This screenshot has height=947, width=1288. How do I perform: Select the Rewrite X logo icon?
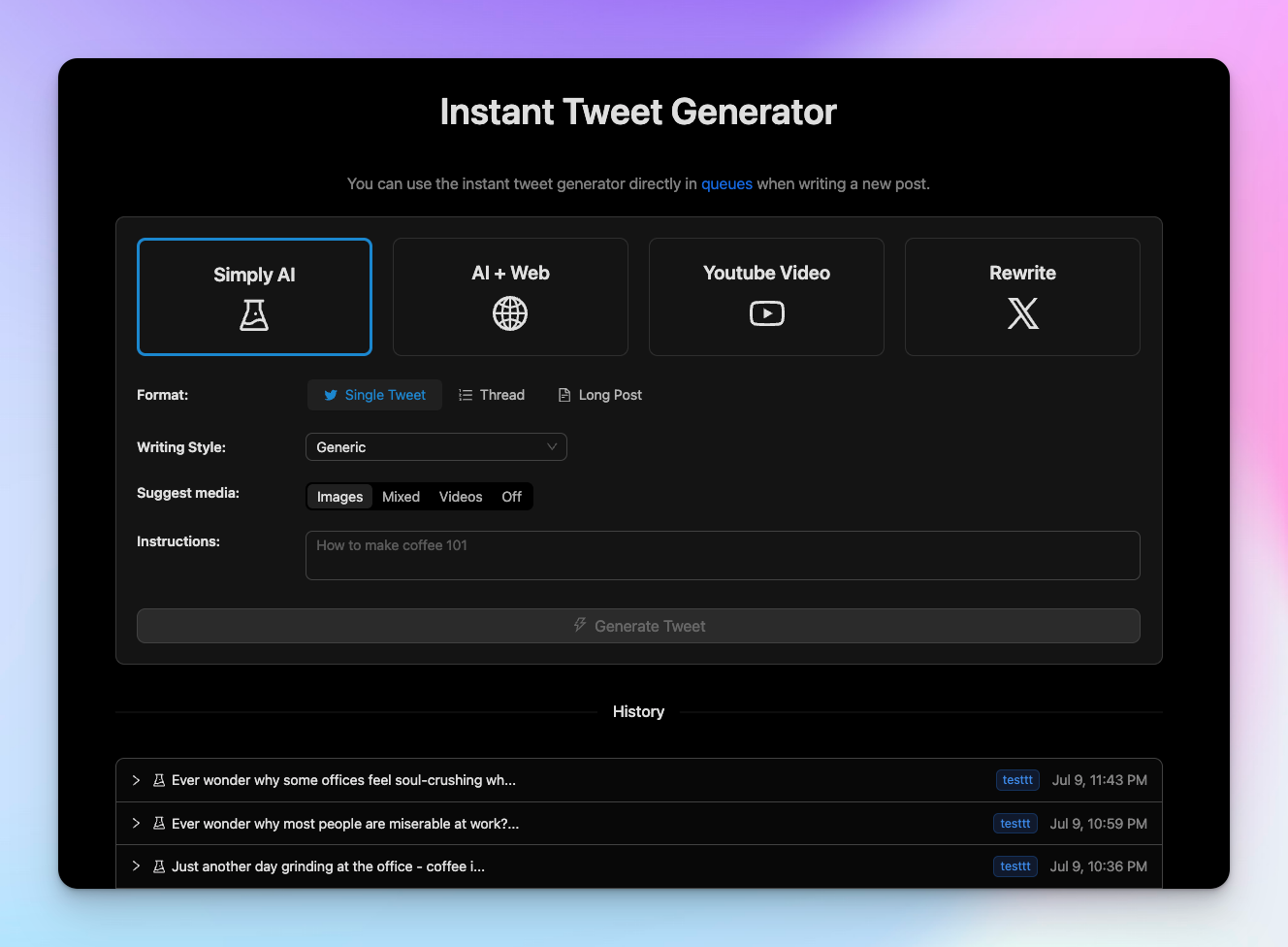[1022, 313]
